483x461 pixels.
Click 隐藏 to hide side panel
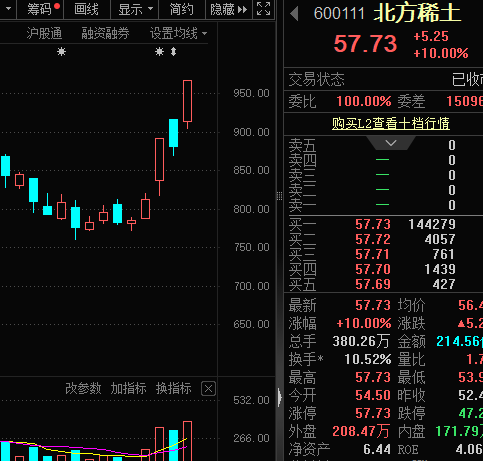pos(229,9)
